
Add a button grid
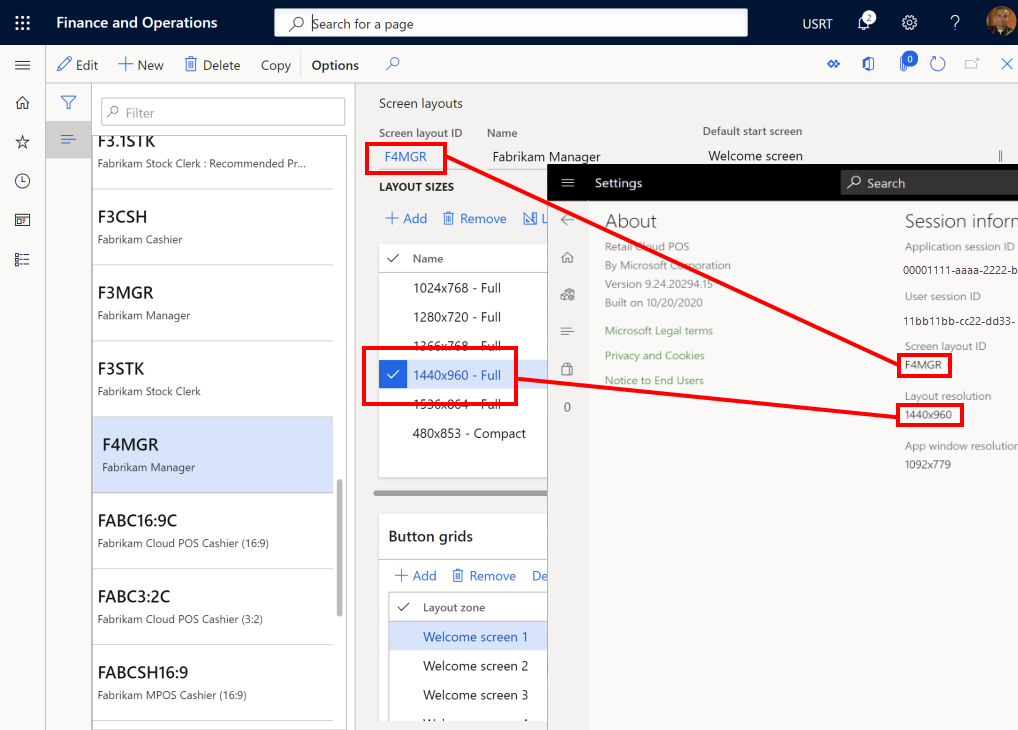point(416,575)
